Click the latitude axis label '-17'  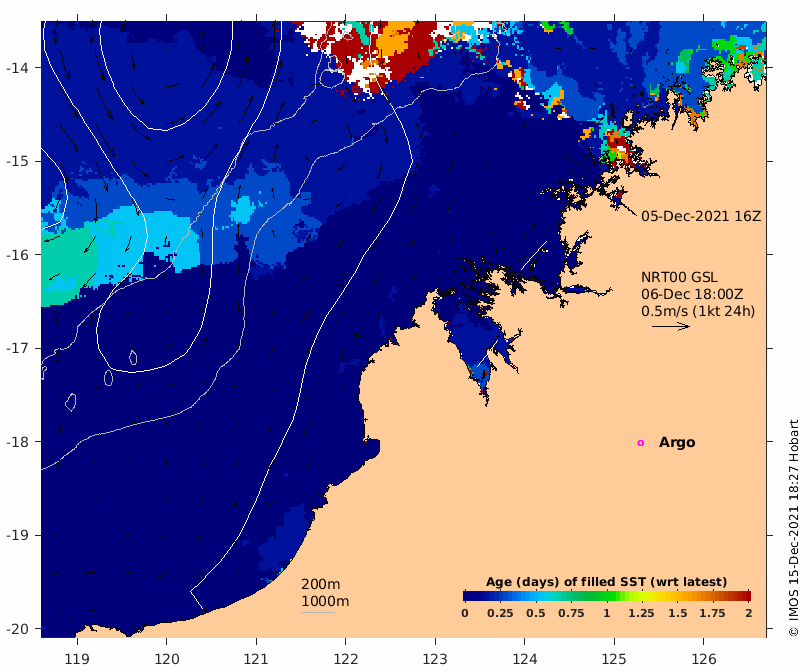17,348
